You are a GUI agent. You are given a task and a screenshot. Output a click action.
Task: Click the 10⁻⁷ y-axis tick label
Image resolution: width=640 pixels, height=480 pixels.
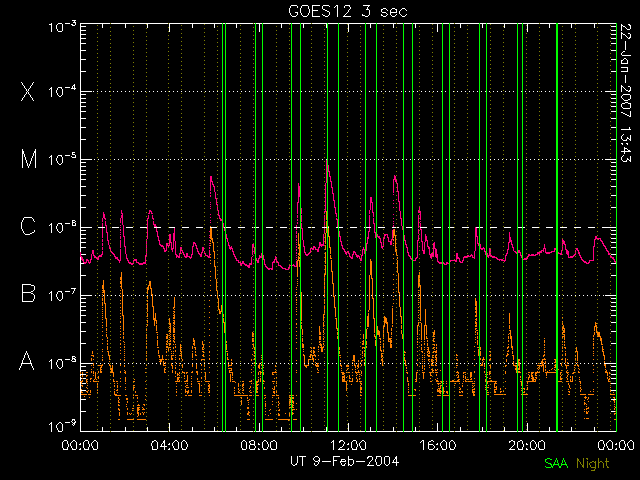62,295
